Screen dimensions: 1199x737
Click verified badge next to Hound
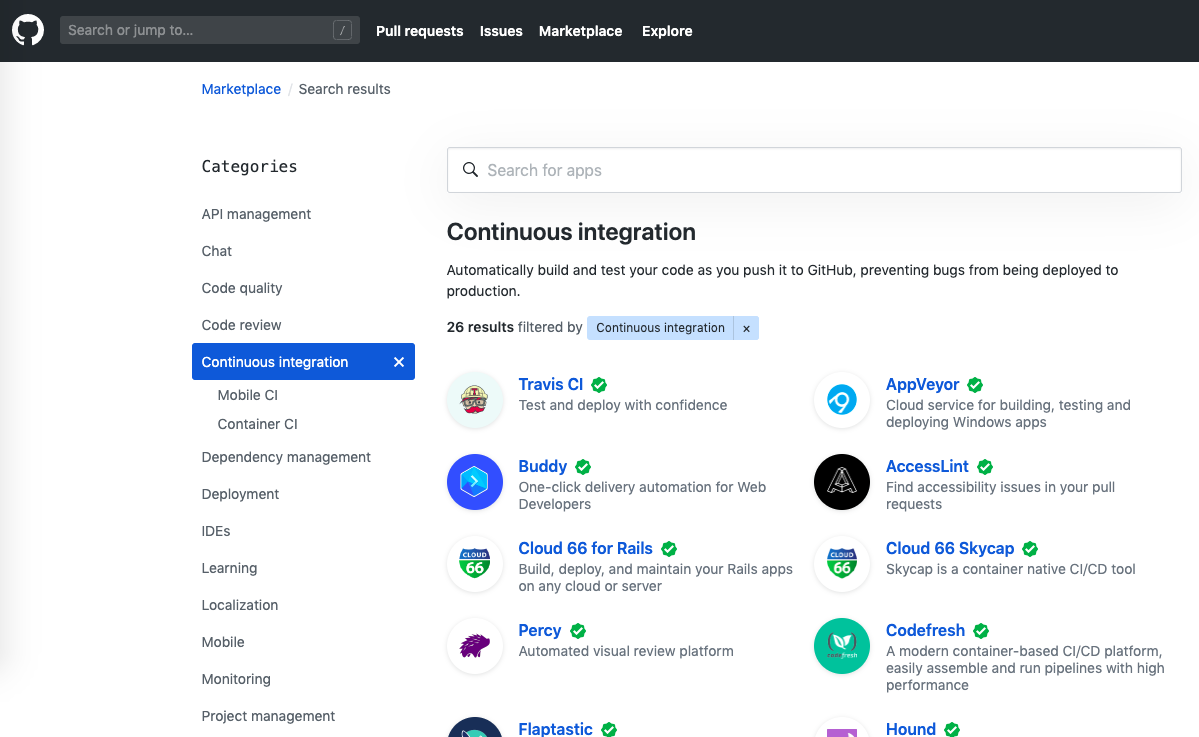coord(952,729)
